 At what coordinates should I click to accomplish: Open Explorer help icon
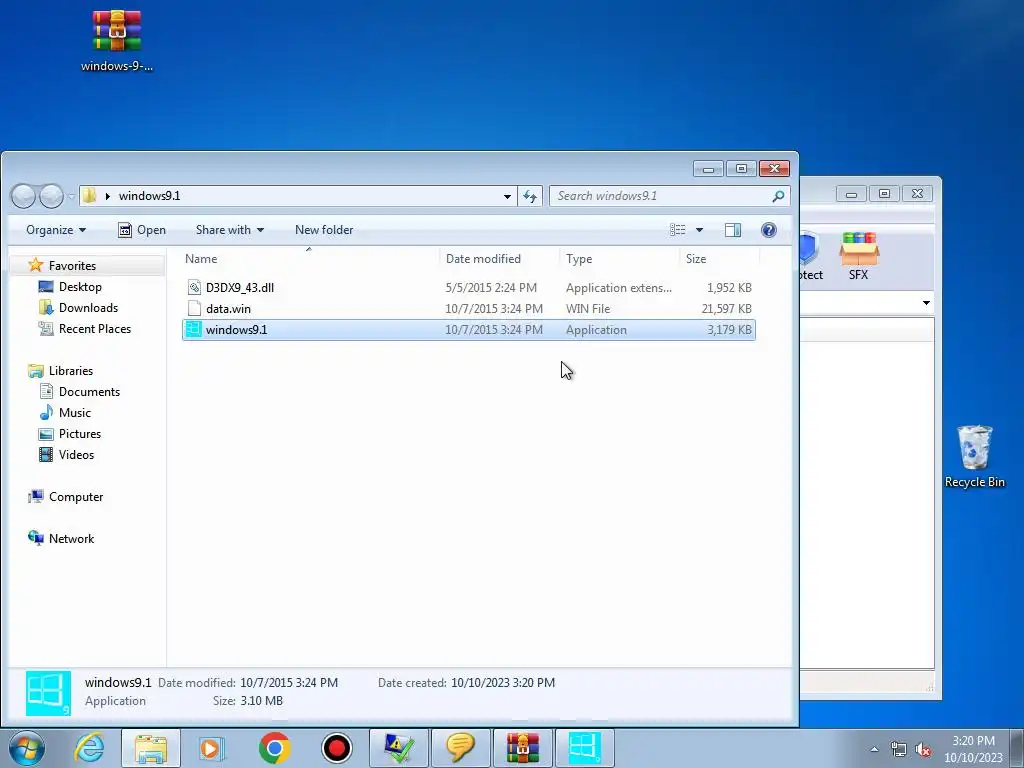coord(769,230)
